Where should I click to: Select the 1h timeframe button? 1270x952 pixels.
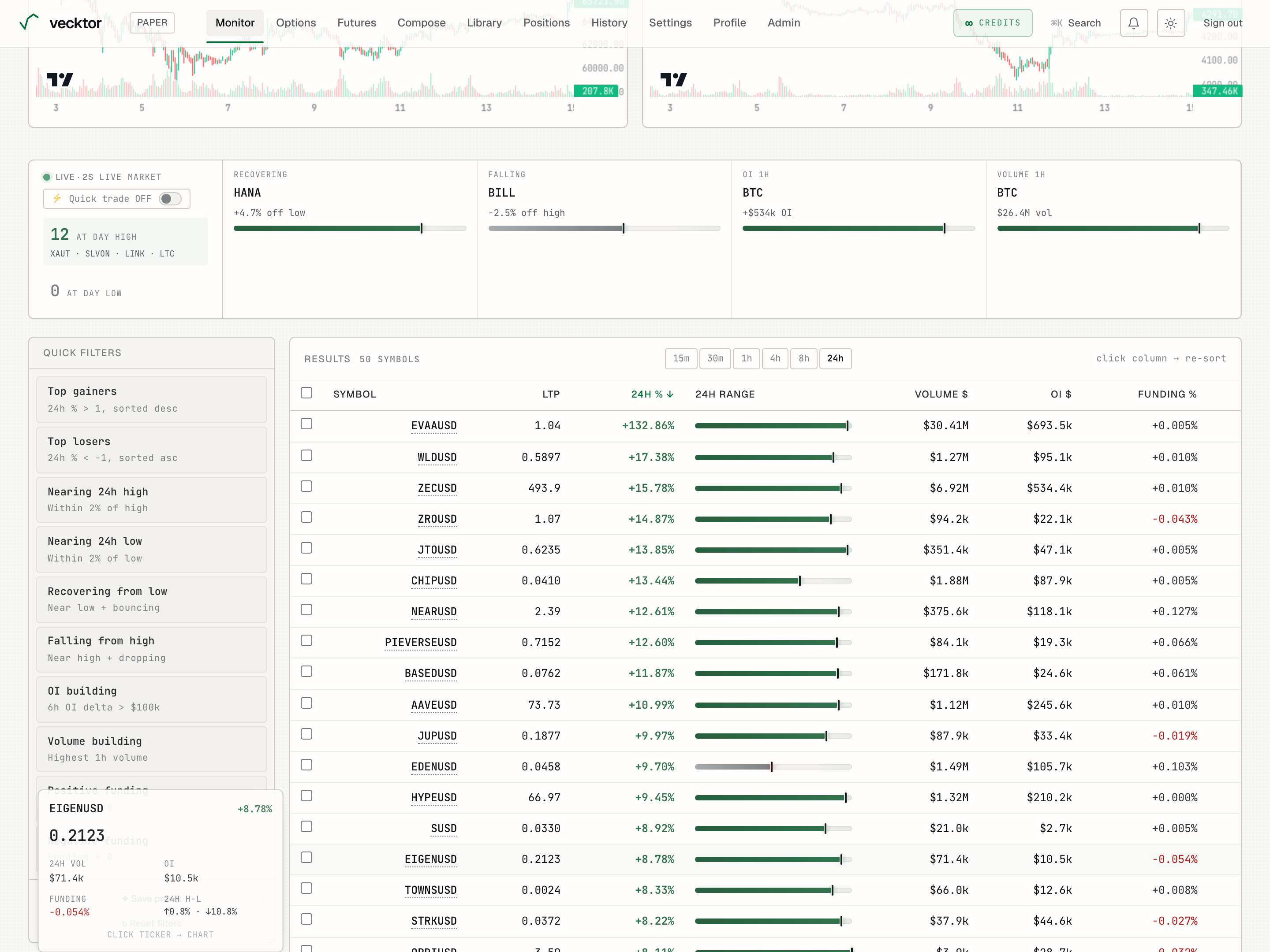[x=746, y=359]
